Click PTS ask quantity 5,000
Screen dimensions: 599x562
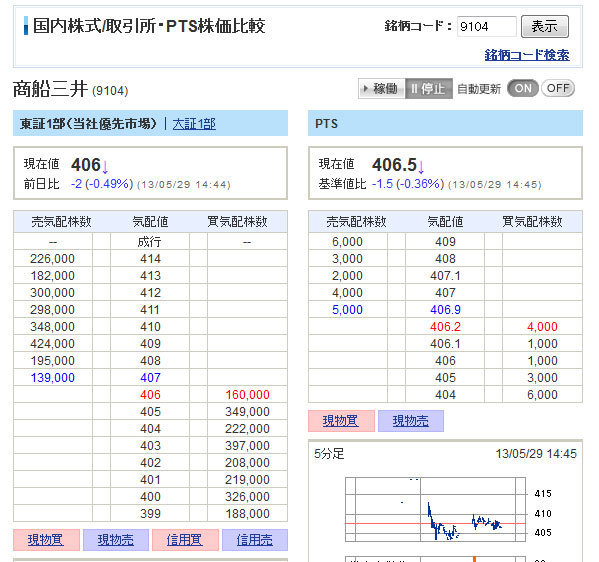pyautogui.click(x=347, y=309)
